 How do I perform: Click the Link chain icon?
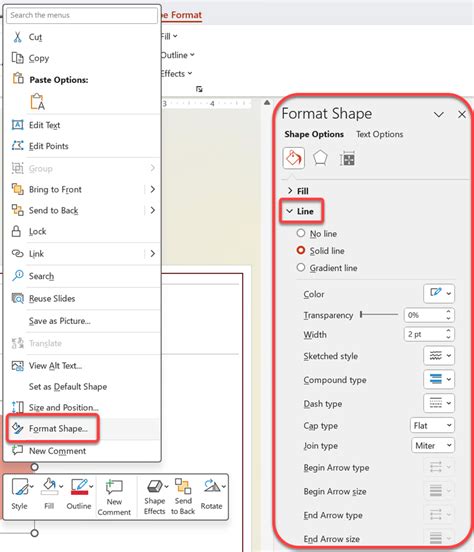click(17, 253)
